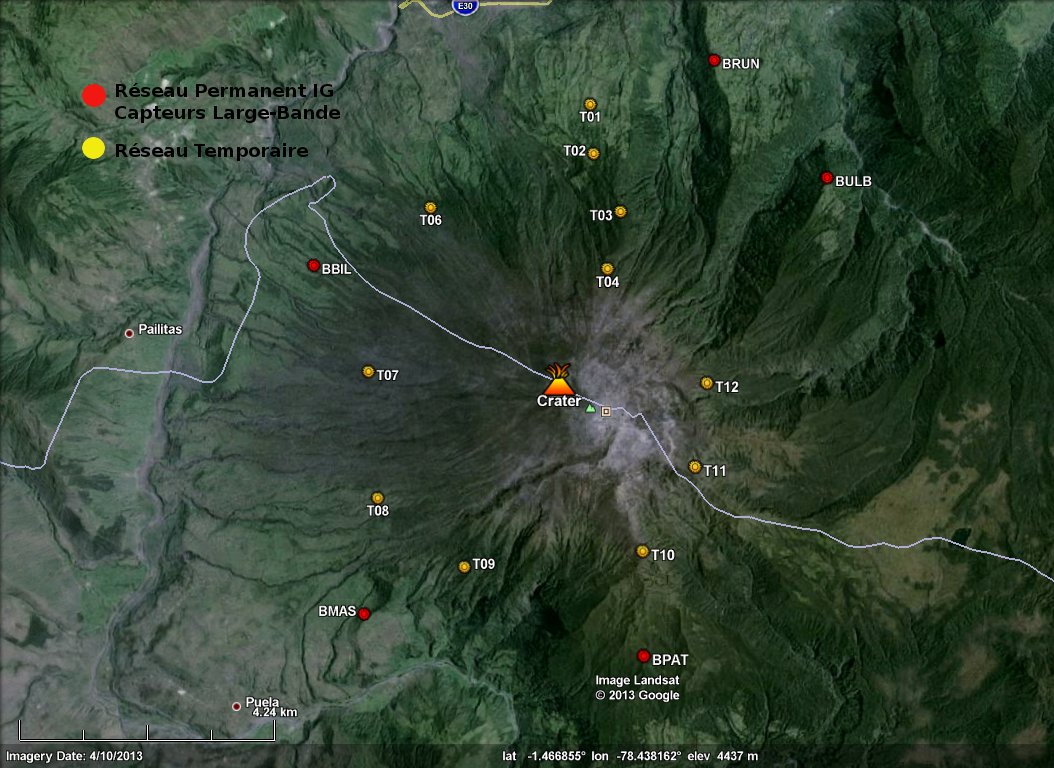This screenshot has width=1054, height=768.
Task: Select the red BPAT station marker
Action: 643,656
